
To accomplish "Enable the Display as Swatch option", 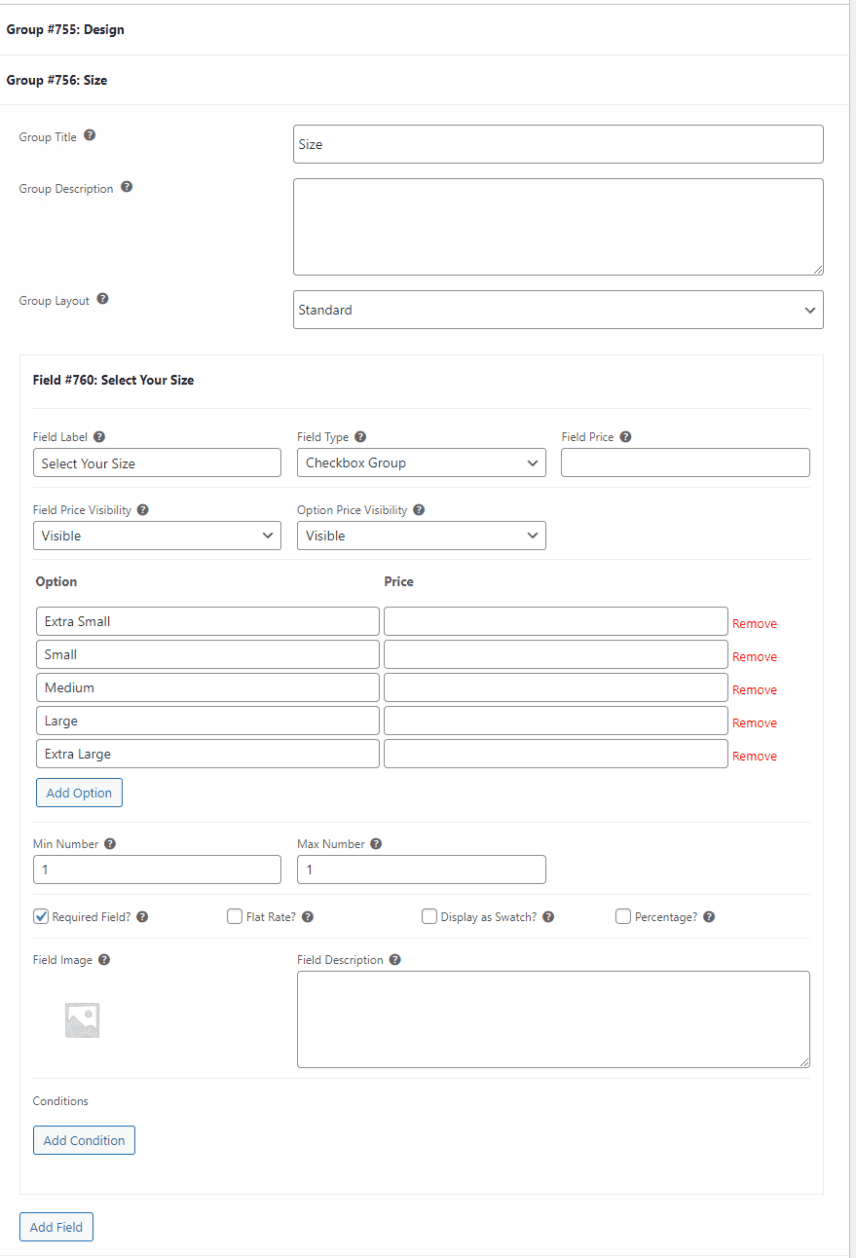I will point(429,916).
